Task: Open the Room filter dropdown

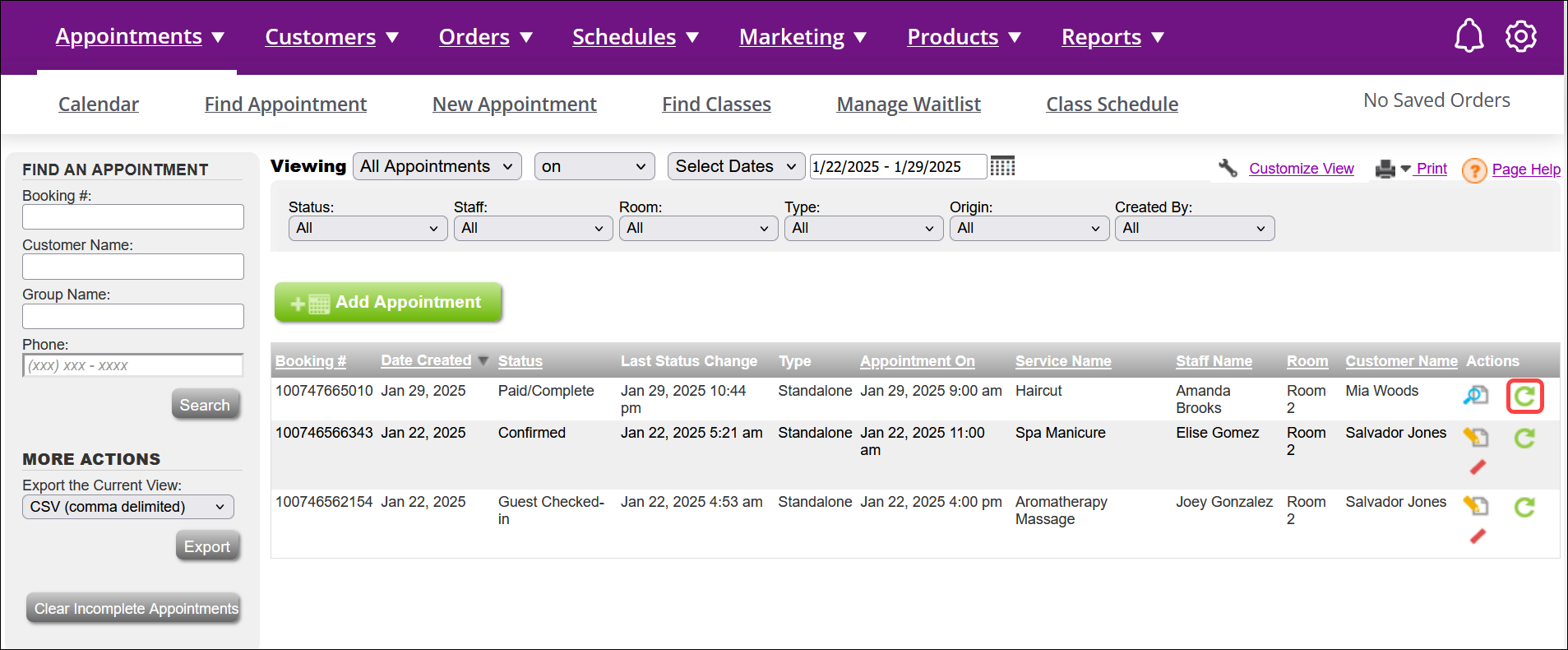Action: pyautogui.click(x=698, y=228)
